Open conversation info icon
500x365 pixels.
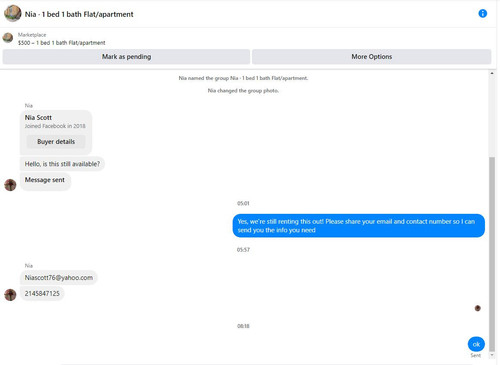click(482, 13)
